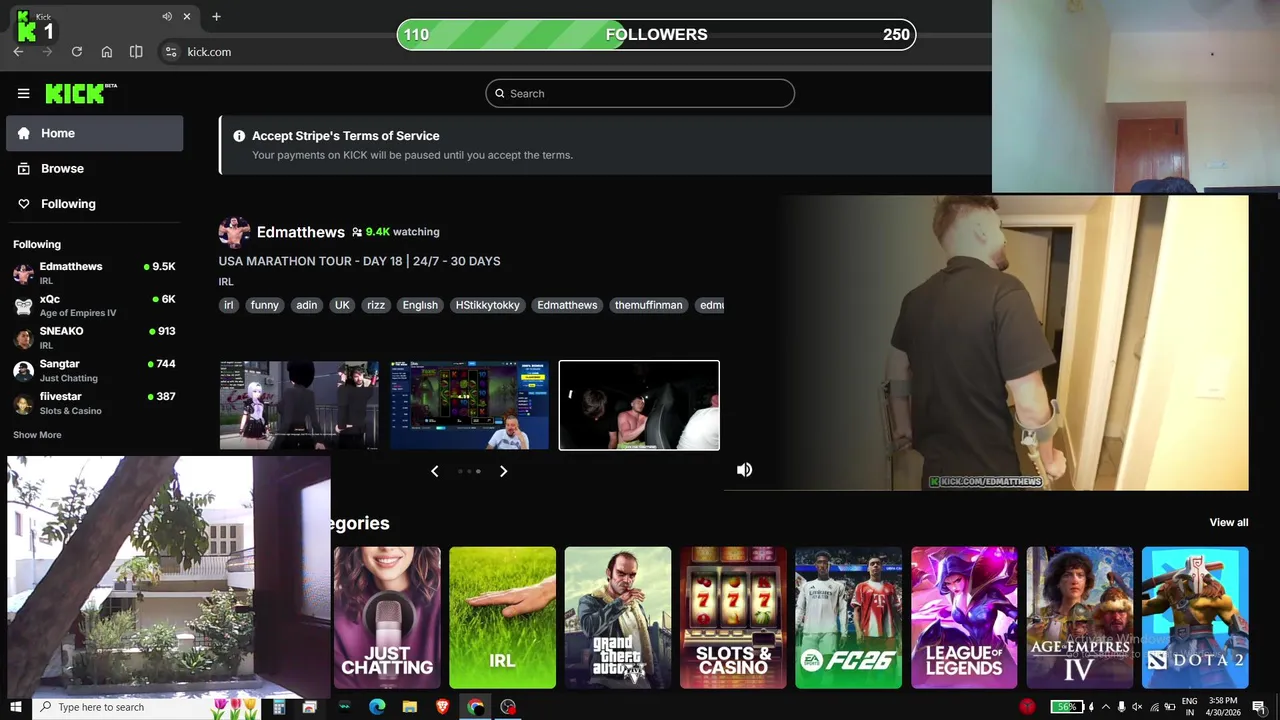1280x720 pixels.
Task: Open the Kick hamburger menu
Action: click(x=23, y=93)
